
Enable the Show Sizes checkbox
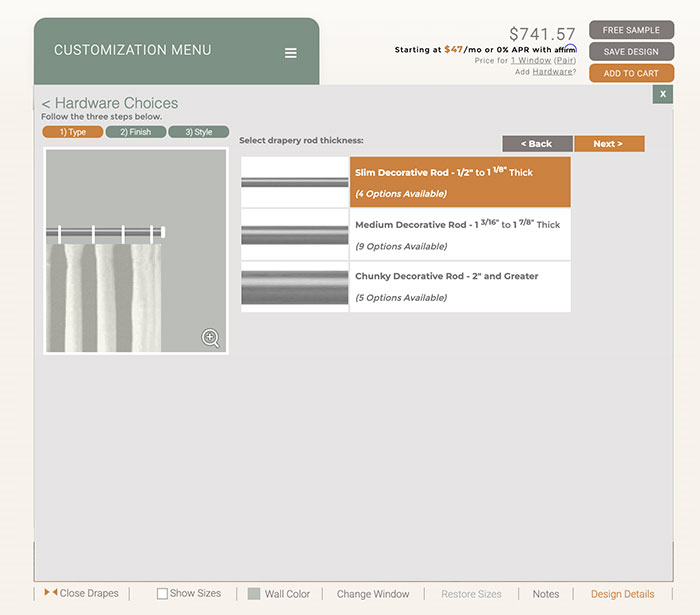pos(162,594)
